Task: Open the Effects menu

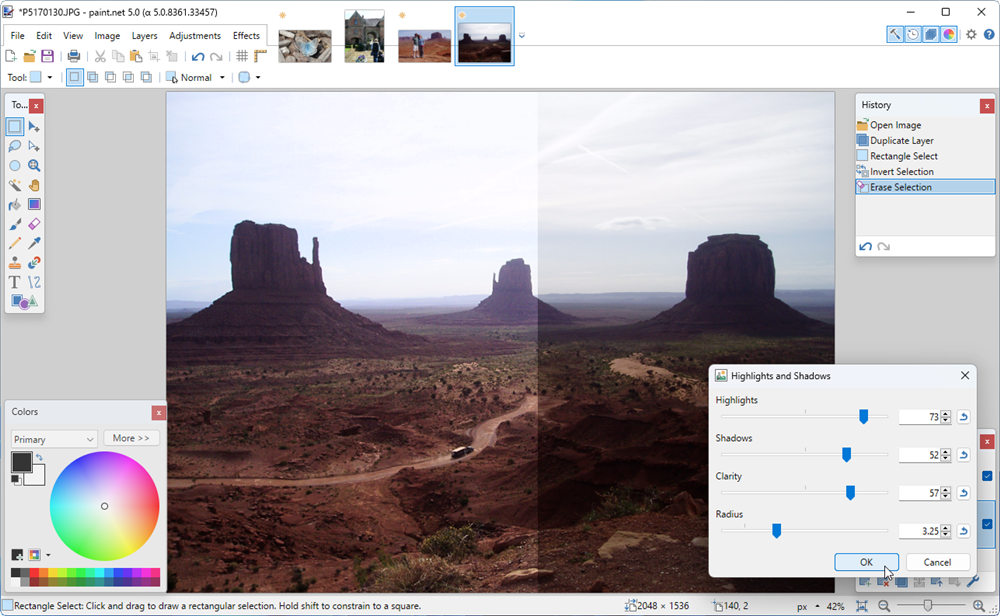Action: pos(246,36)
